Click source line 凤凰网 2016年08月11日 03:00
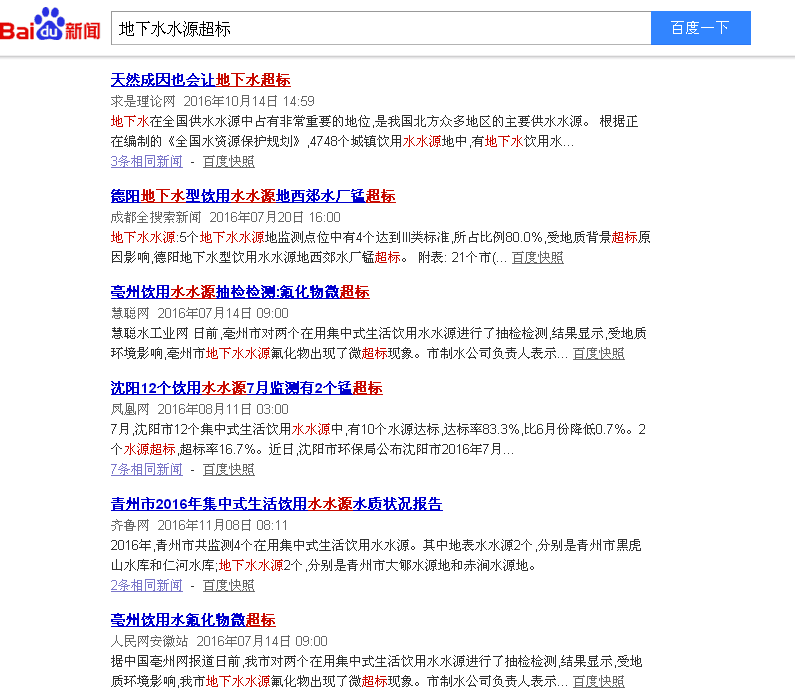795x691 pixels. tap(200, 409)
